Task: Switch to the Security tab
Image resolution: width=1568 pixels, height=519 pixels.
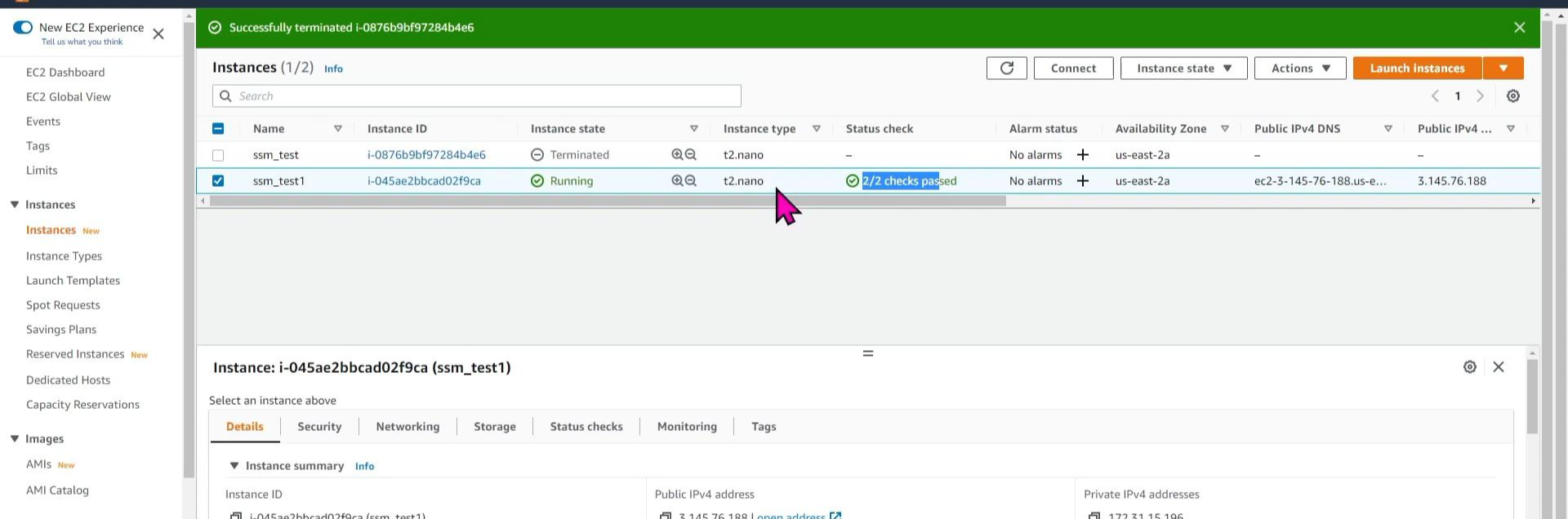Action: (x=319, y=427)
